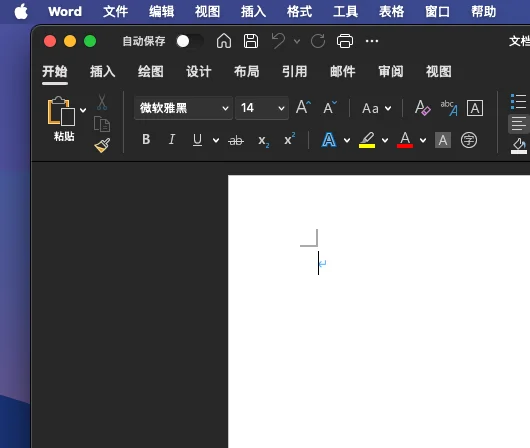Select the 开始 ribbon tab

pyautogui.click(x=55, y=72)
